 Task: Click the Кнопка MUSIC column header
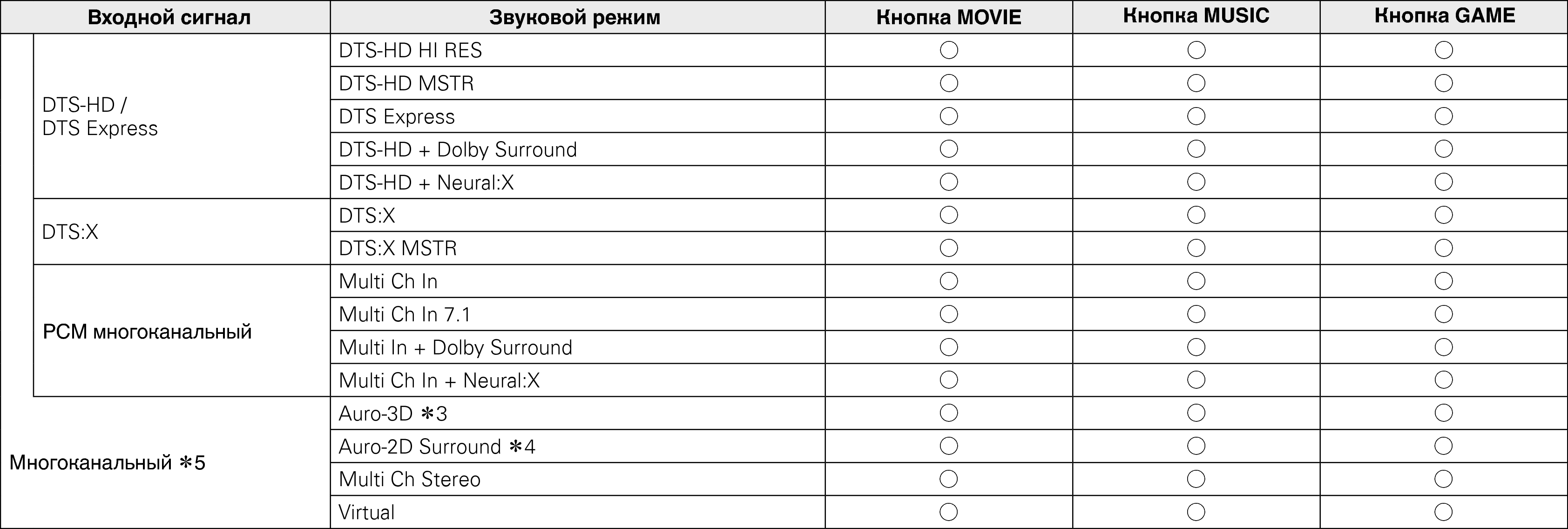(1196, 16)
